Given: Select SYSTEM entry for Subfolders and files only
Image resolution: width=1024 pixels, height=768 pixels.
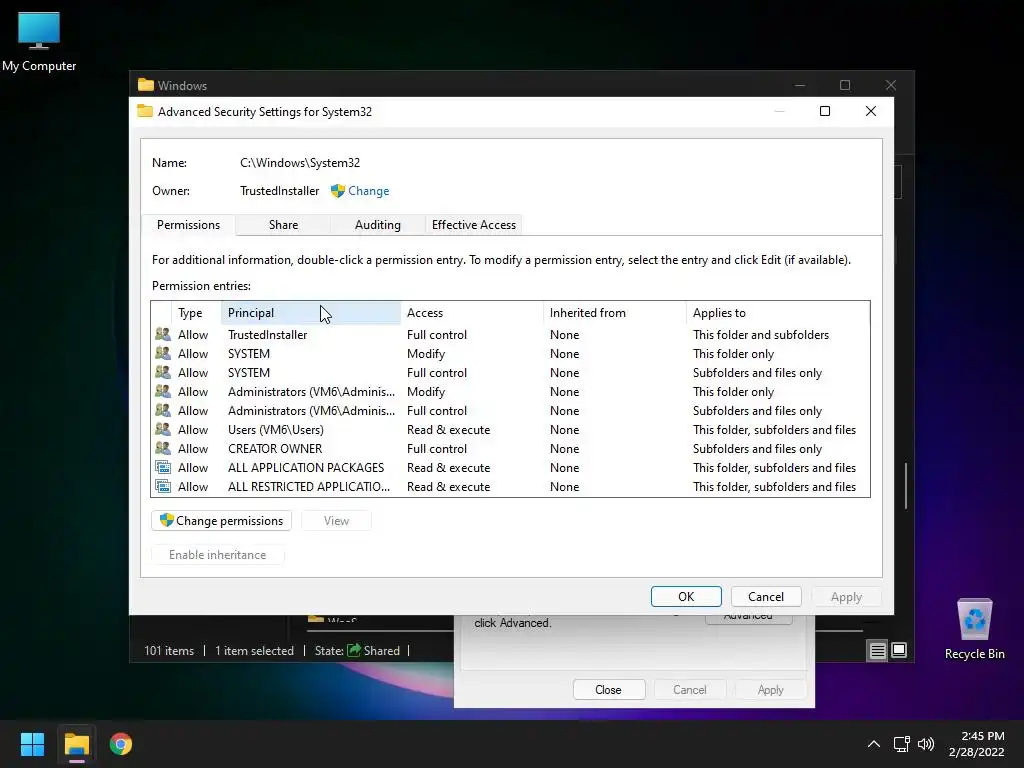Looking at the screenshot, I should [x=510, y=372].
